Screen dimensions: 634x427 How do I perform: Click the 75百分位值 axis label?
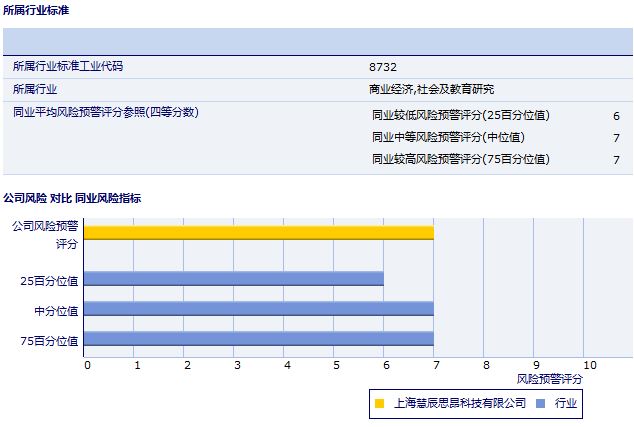click(49, 341)
